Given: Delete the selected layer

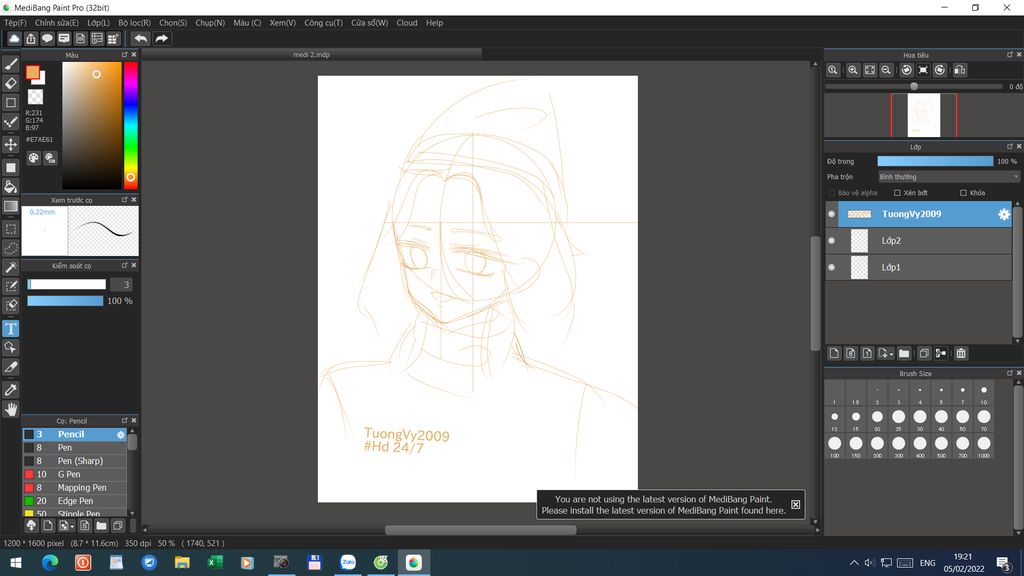Looking at the screenshot, I should click(x=961, y=353).
